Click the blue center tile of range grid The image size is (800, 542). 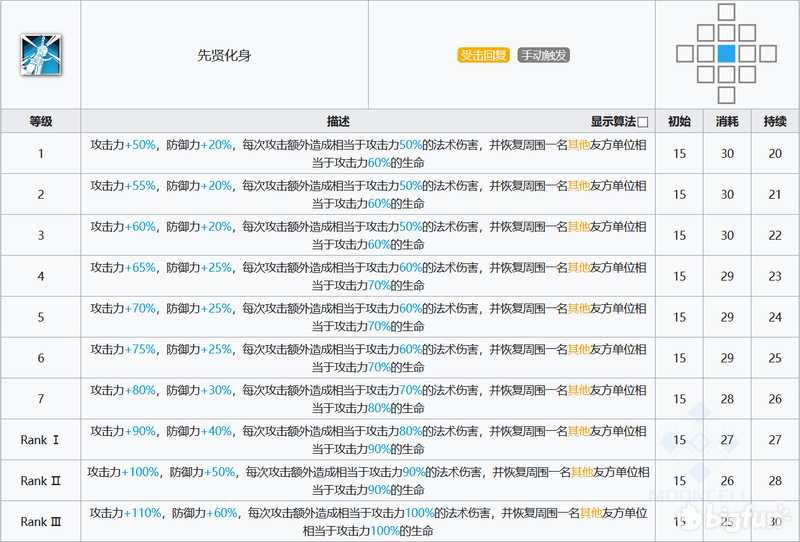pos(726,54)
